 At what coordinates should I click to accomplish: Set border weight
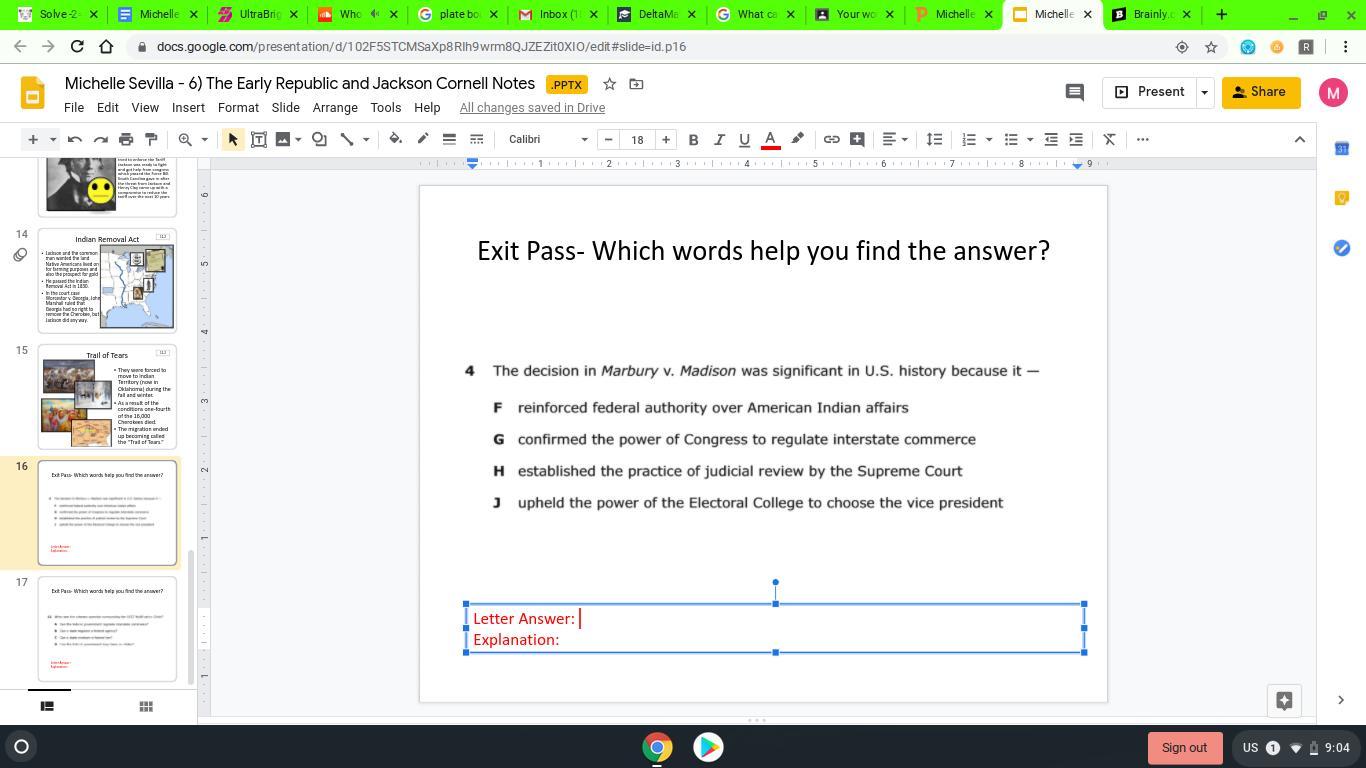click(x=449, y=139)
